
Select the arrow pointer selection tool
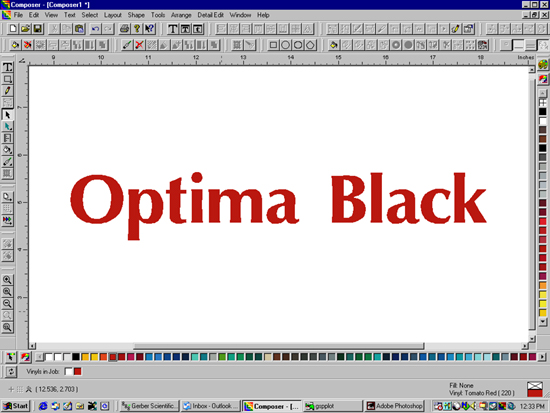pyautogui.click(x=7, y=115)
